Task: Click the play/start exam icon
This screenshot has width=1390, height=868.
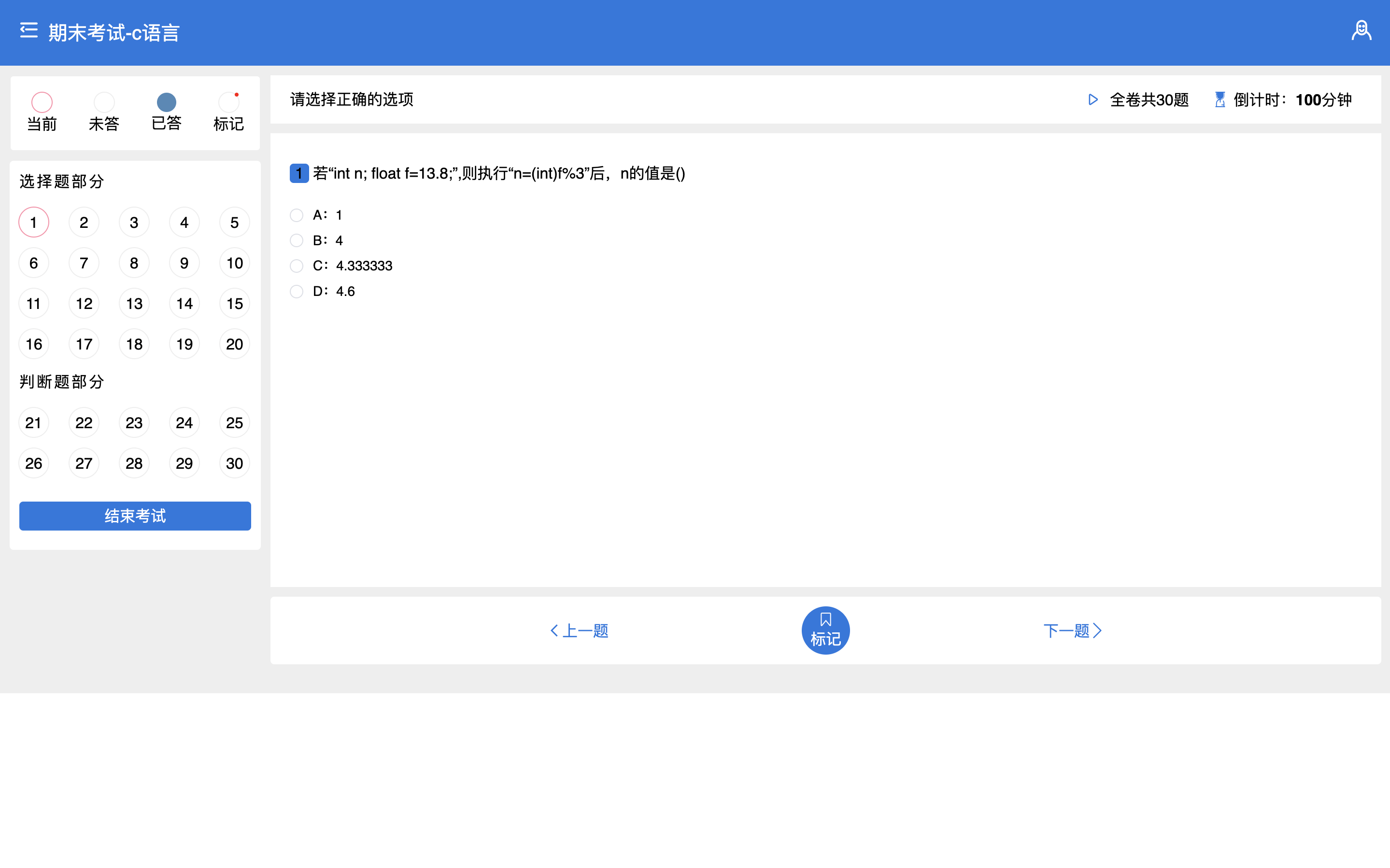Action: coord(1092,99)
